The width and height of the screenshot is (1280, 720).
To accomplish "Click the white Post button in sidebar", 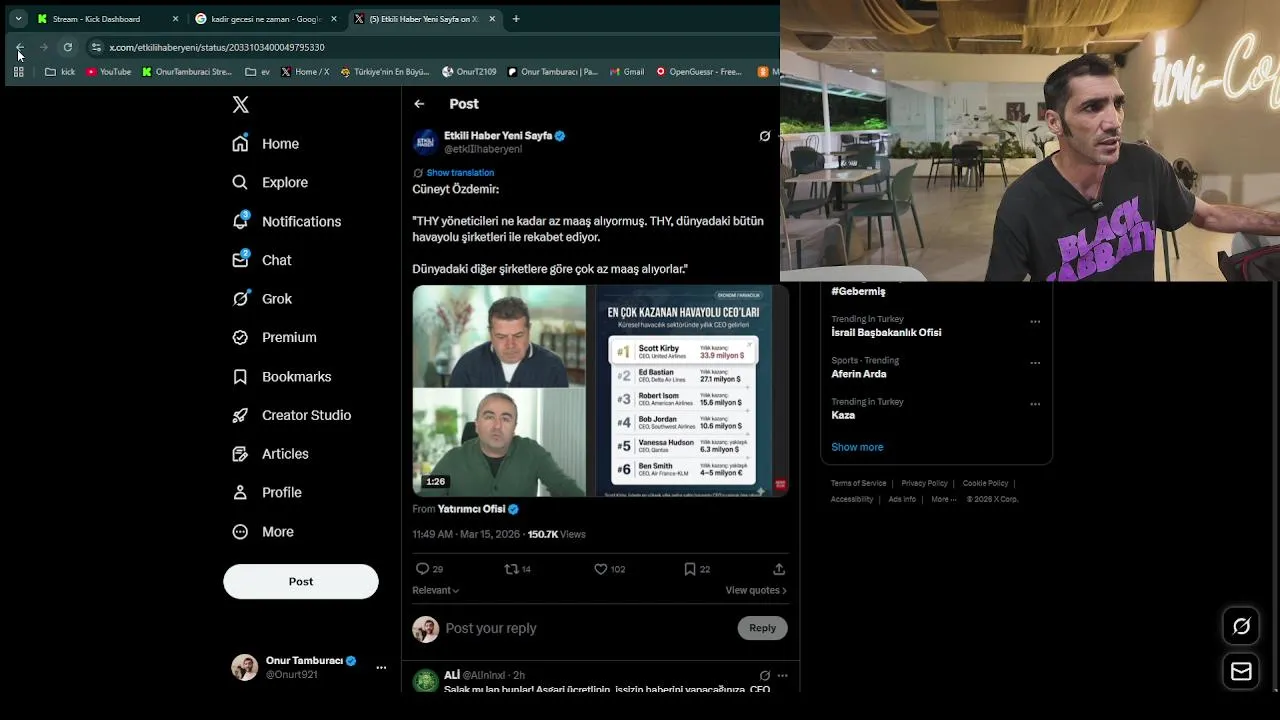I will coord(301,581).
